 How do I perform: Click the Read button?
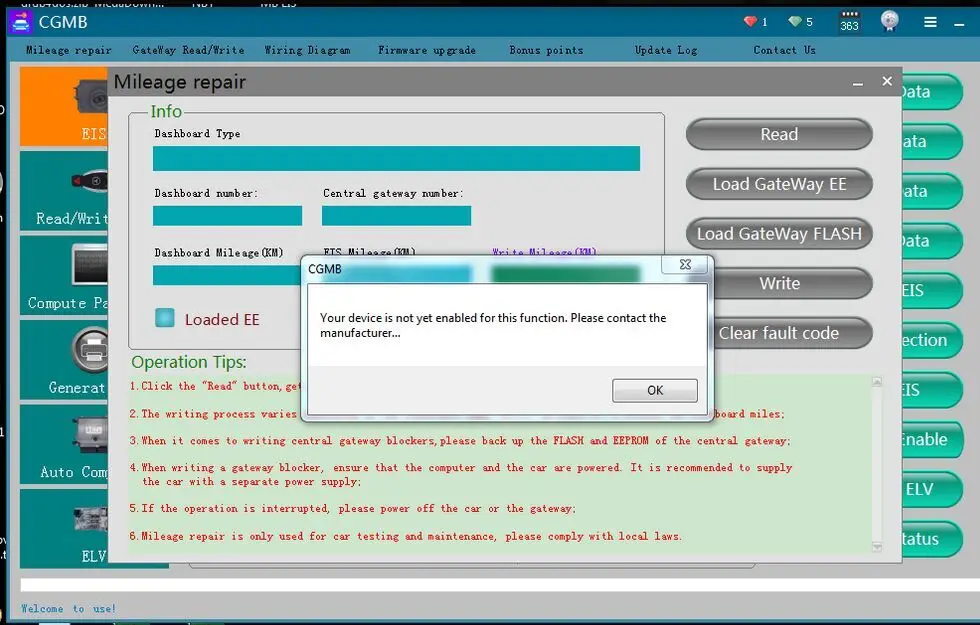coord(779,134)
